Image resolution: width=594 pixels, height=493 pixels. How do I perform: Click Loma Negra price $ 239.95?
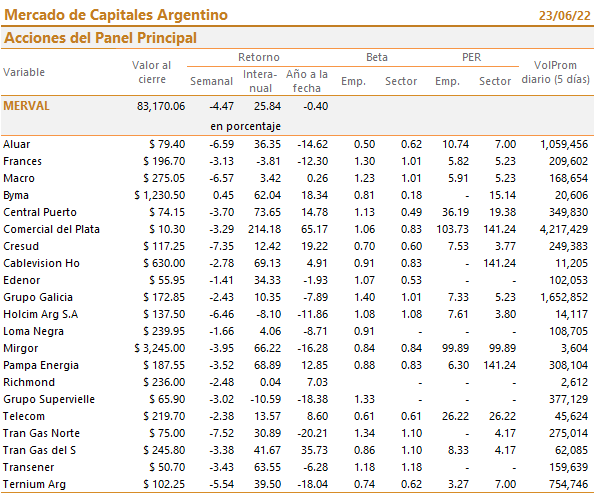click(x=164, y=331)
